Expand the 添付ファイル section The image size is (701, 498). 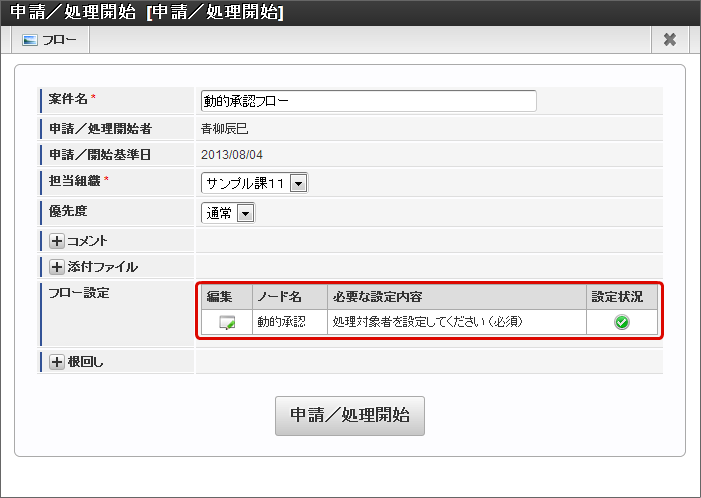click(x=57, y=267)
